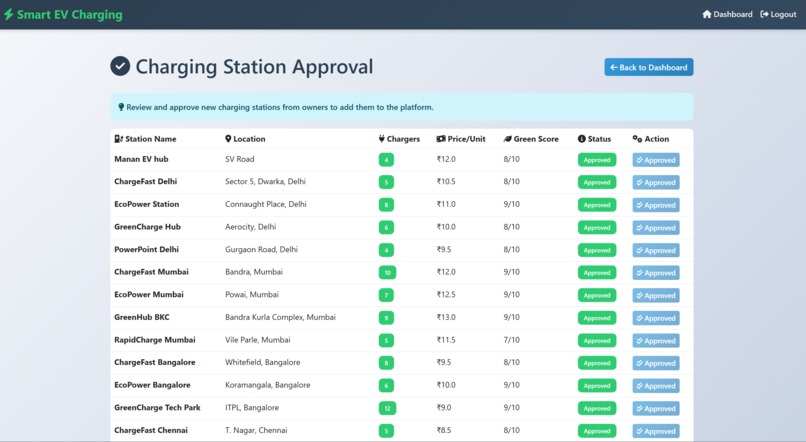The width and height of the screenshot is (806, 442).
Task: Click the Back to Dashboard button
Action: coord(649,67)
